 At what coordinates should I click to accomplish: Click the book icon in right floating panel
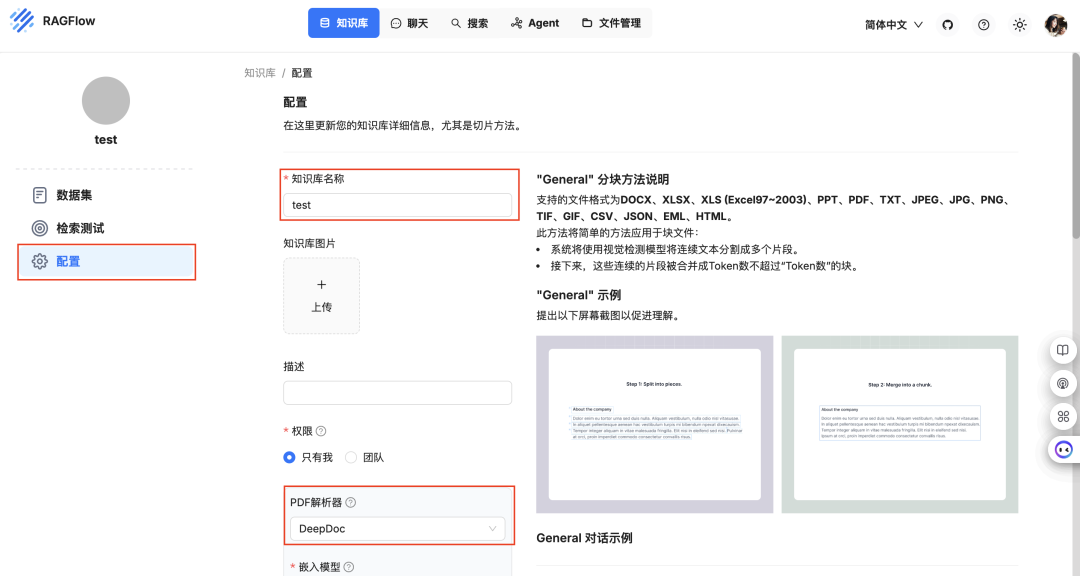(1063, 350)
